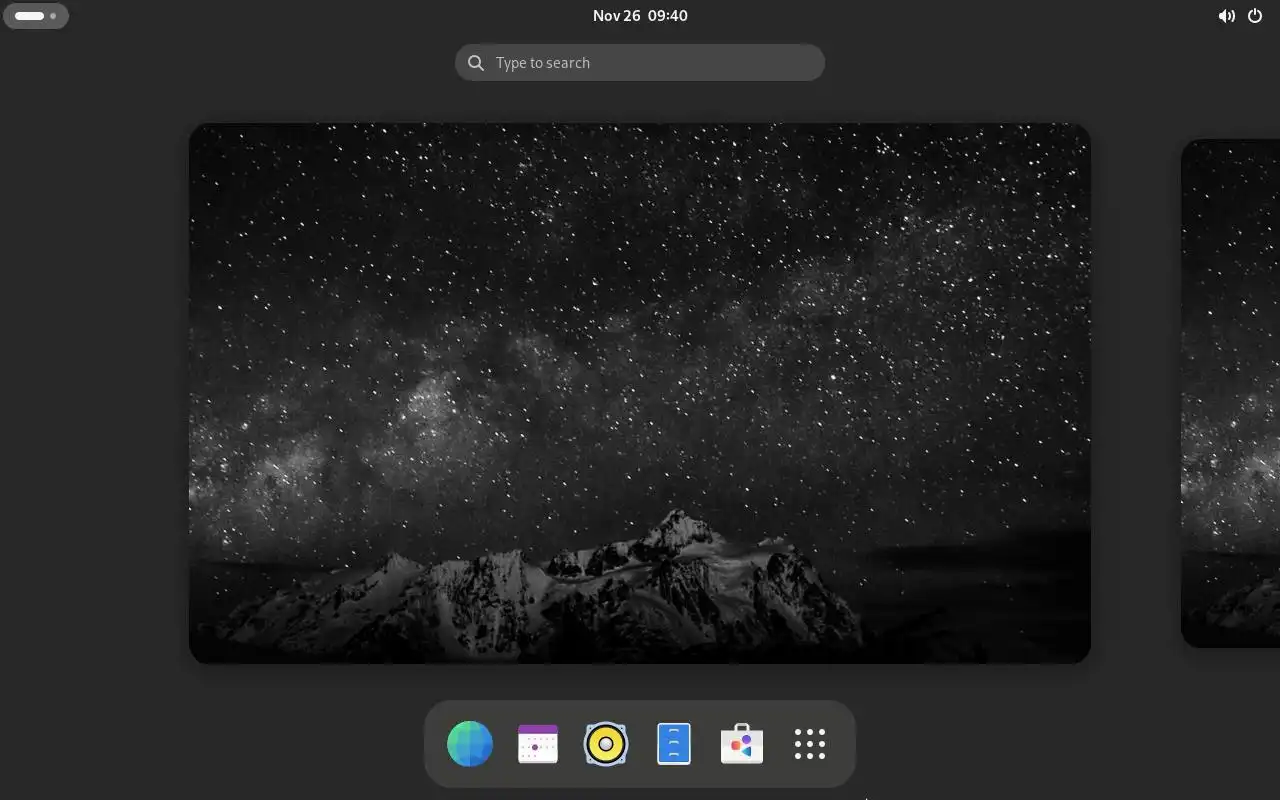Switch to the second workspace on the right

pyautogui.click(x=1231, y=393)
